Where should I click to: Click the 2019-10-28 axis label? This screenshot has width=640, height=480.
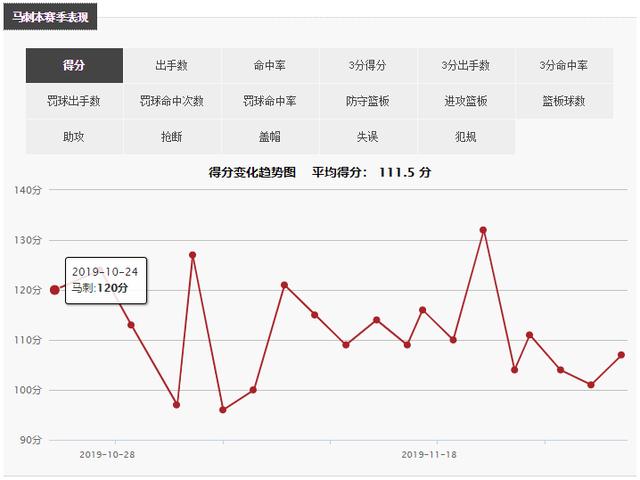click(x=107, y=455)
